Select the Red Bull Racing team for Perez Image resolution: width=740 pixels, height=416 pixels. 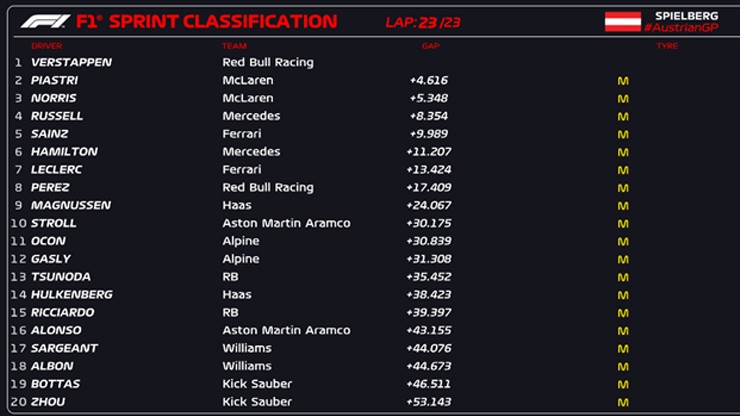267,187
